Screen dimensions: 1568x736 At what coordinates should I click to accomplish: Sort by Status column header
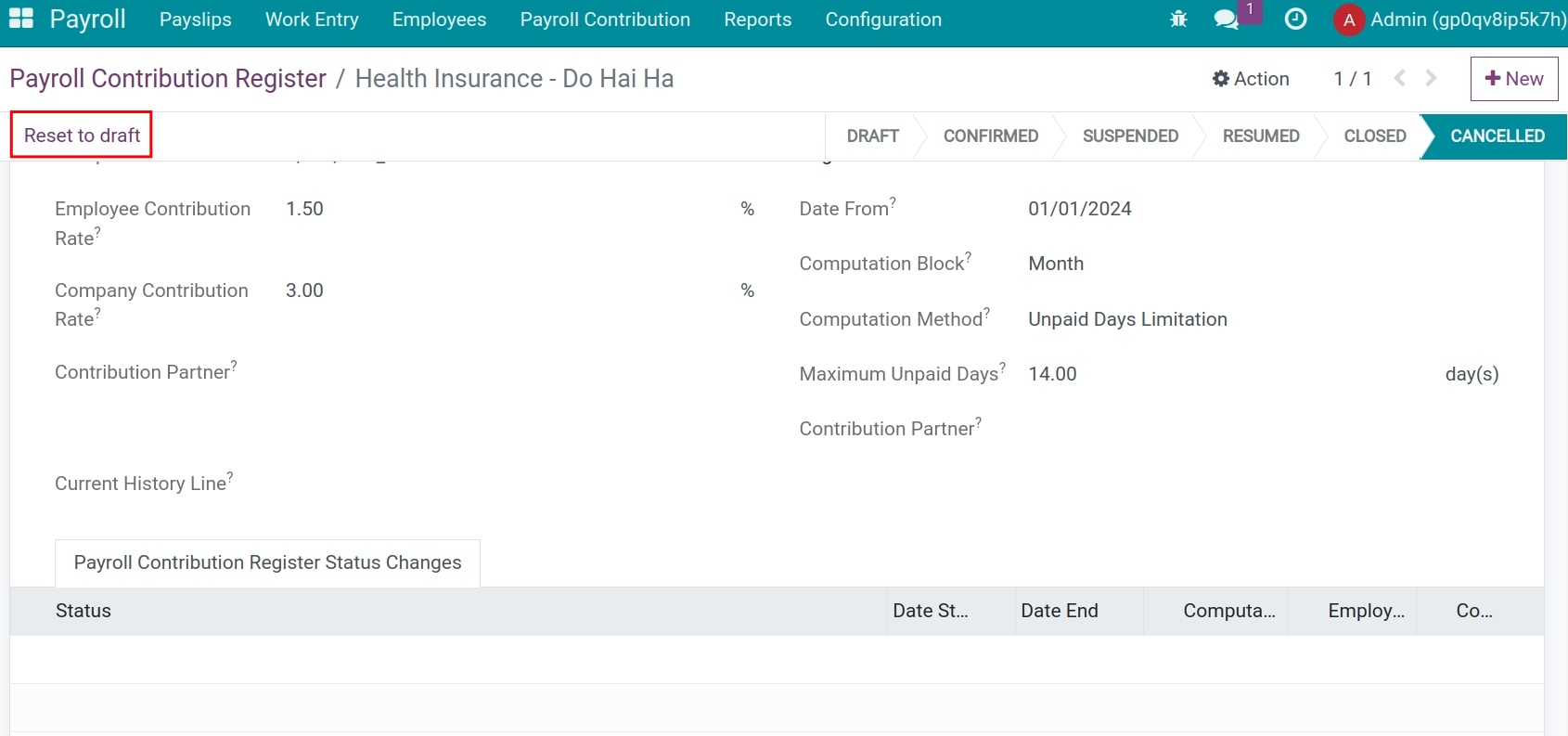(x=84, y=611)
